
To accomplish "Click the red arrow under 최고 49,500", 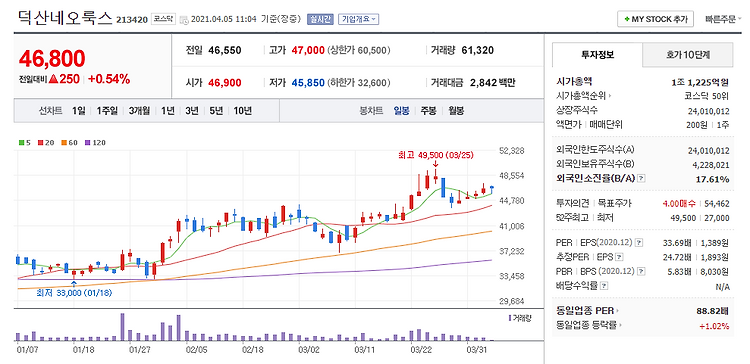I will pyautogui.click(x=435, y=165).
